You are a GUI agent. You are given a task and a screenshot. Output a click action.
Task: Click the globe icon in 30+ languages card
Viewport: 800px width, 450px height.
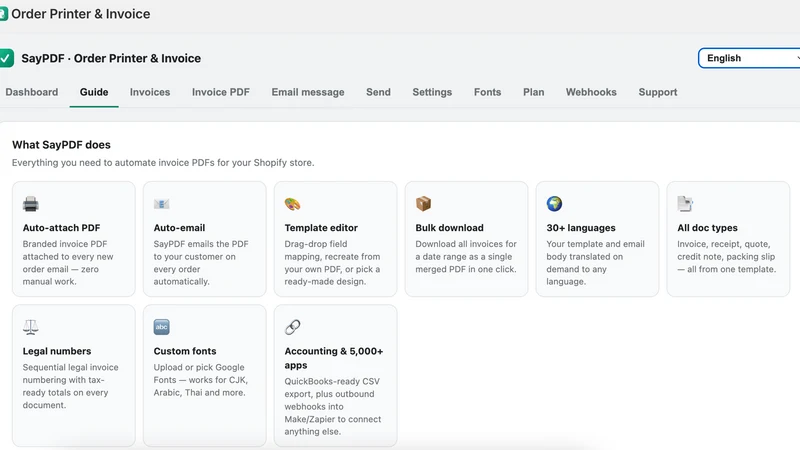[554, 204]
